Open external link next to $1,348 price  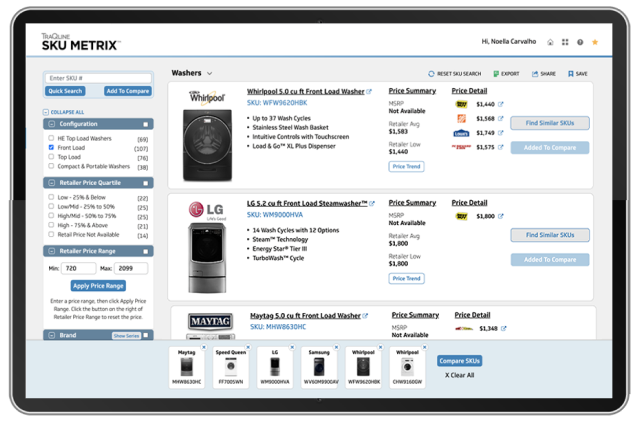pos(504,328)
